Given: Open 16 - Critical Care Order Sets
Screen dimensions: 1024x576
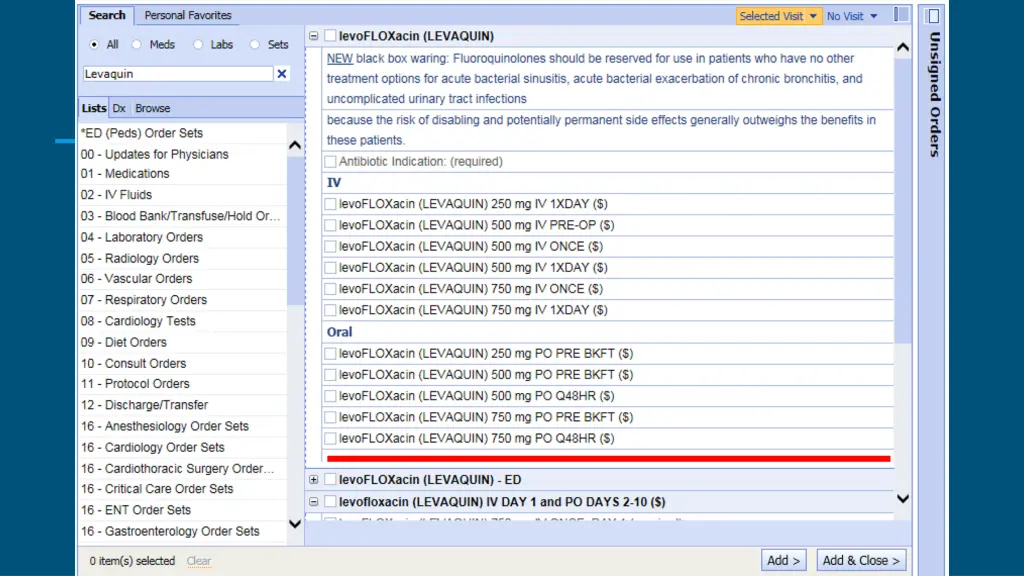Looking at the screenshot, I should [x=157, y=488].
